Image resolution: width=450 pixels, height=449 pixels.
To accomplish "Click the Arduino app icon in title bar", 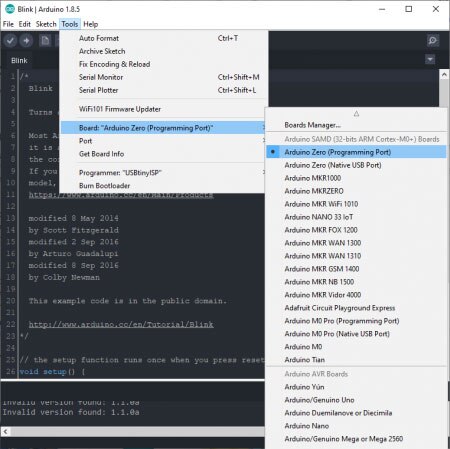I will (x=9, y=9).
